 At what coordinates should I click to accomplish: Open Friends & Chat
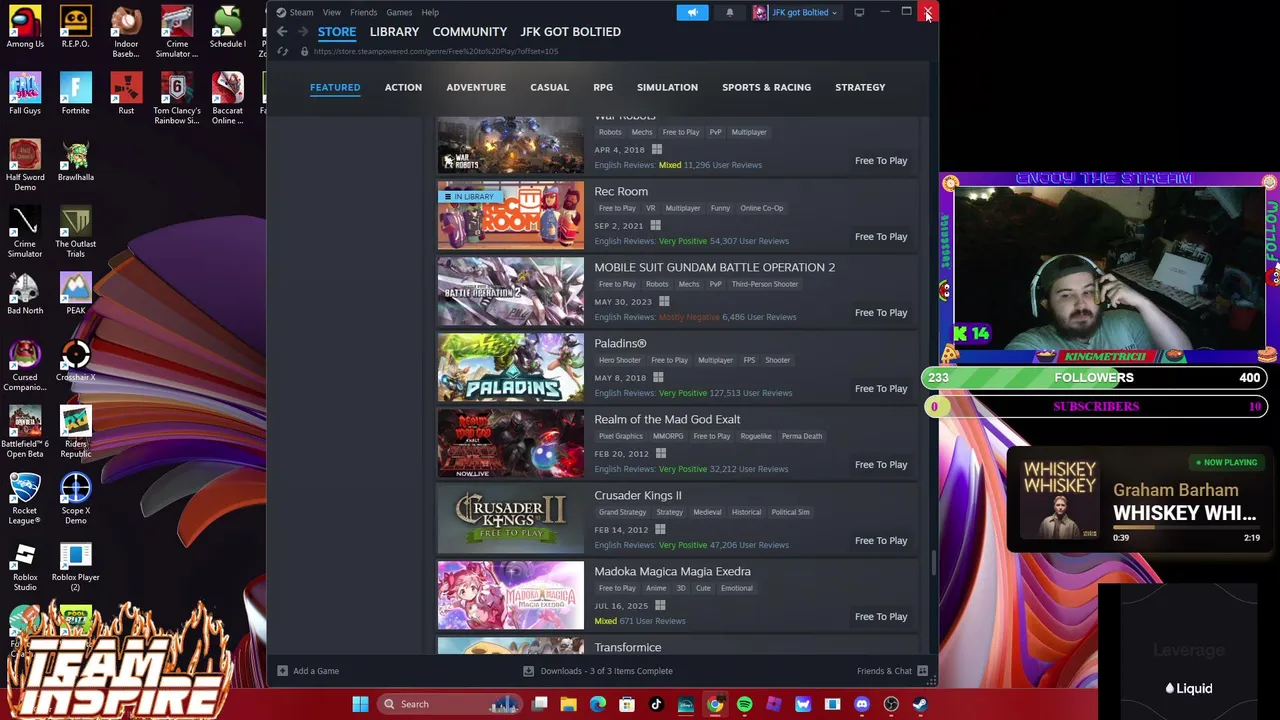point(892,671)
